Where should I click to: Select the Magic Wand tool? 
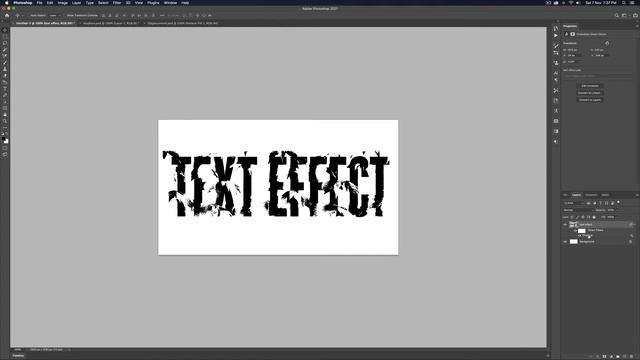coord(5,49)
